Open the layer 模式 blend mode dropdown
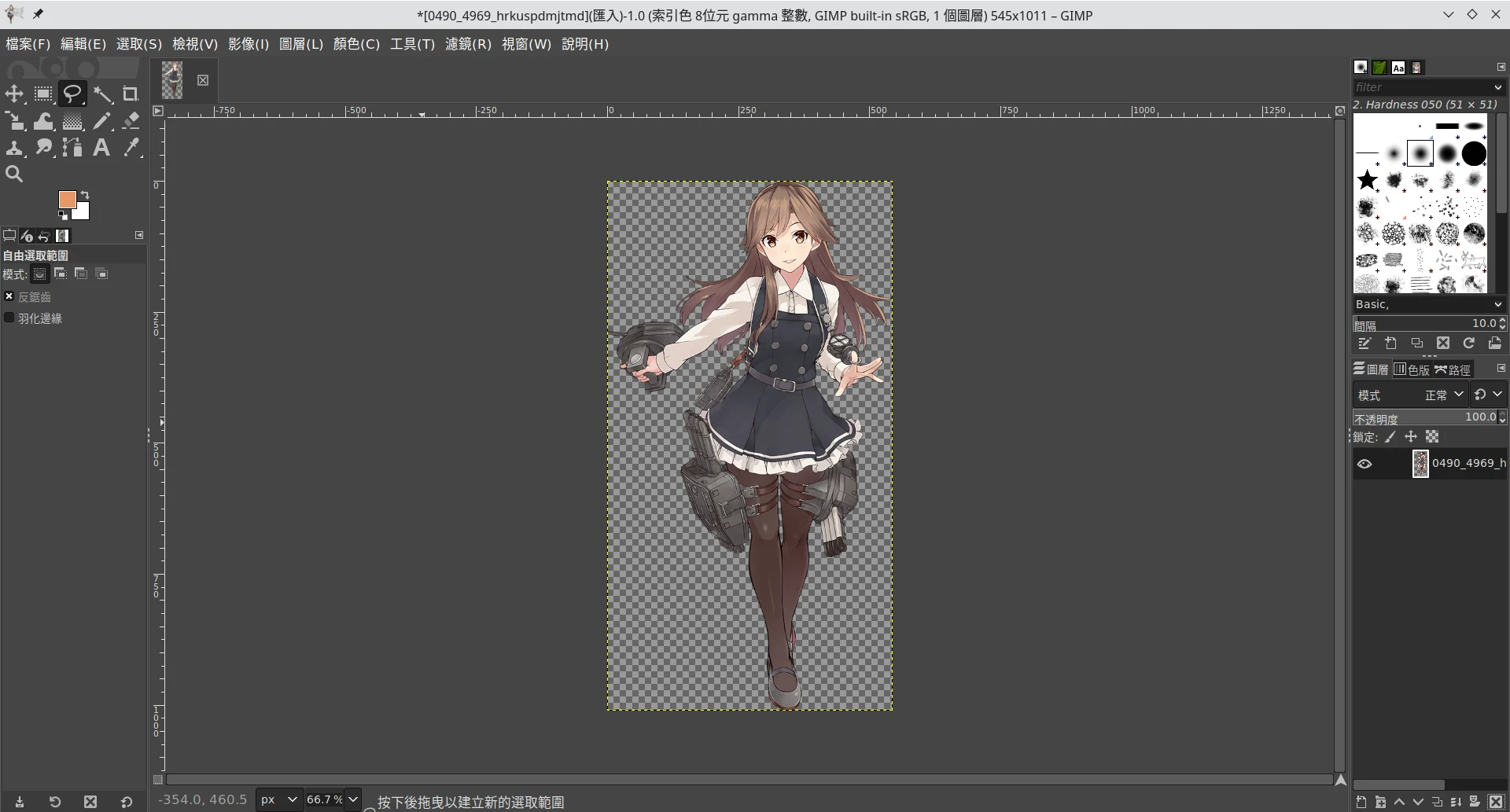 pos(1443,395)
